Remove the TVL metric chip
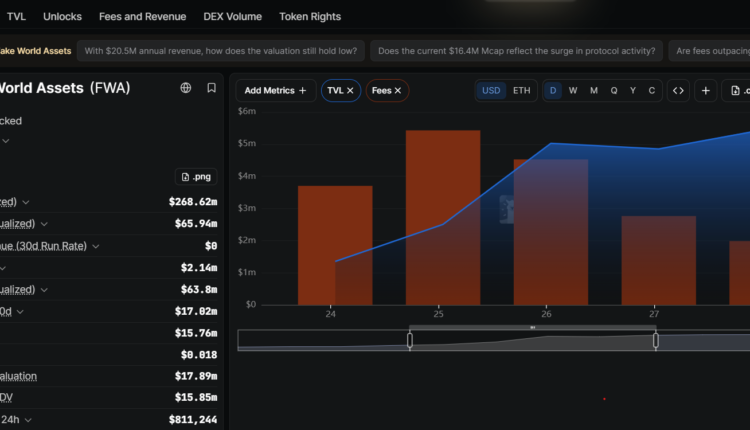The height and width of the screenshot is (430, 750). [350, 90]
